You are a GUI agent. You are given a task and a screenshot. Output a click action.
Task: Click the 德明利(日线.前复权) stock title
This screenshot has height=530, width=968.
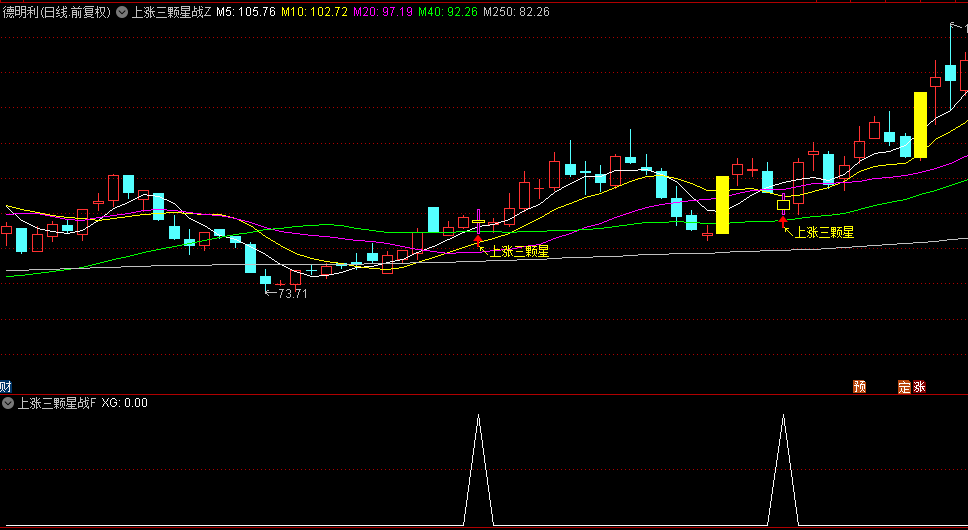(56, 13)
